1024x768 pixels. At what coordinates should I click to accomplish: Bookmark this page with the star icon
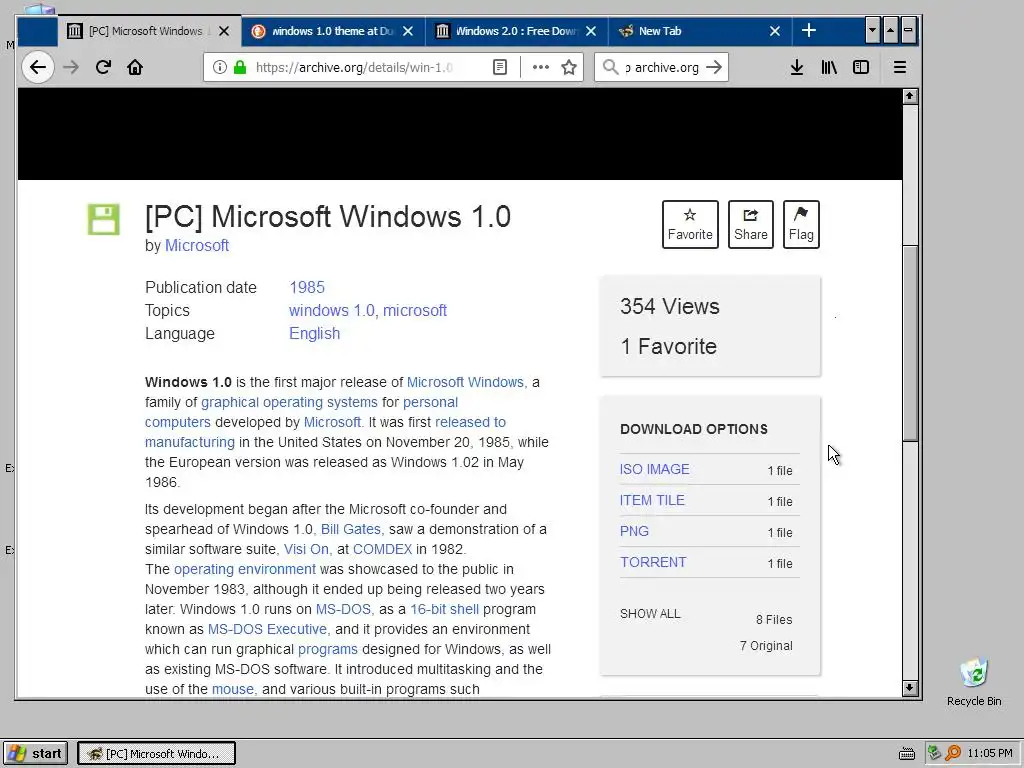coord(569,67)
